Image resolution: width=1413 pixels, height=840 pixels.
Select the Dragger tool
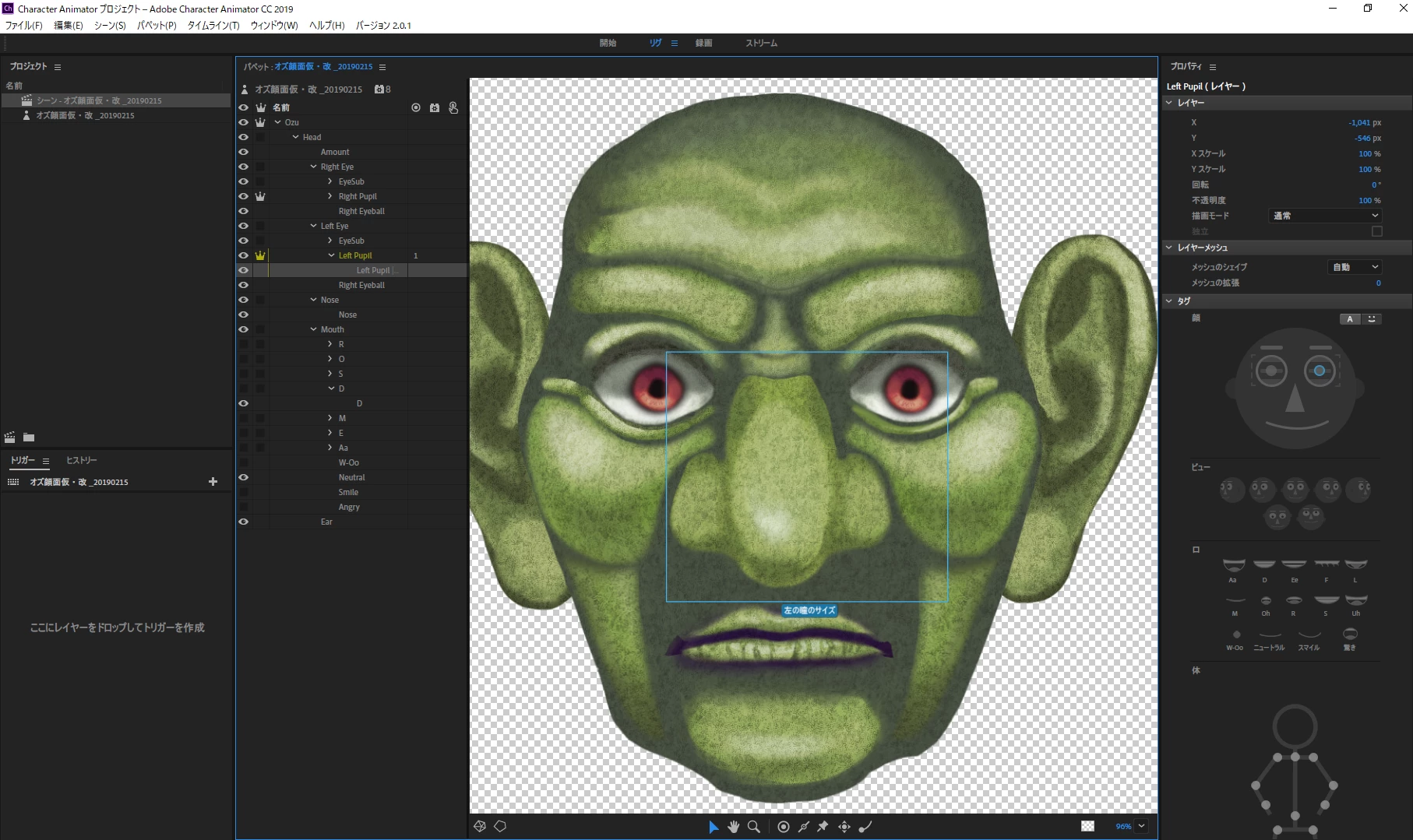(x=844, y=827)
